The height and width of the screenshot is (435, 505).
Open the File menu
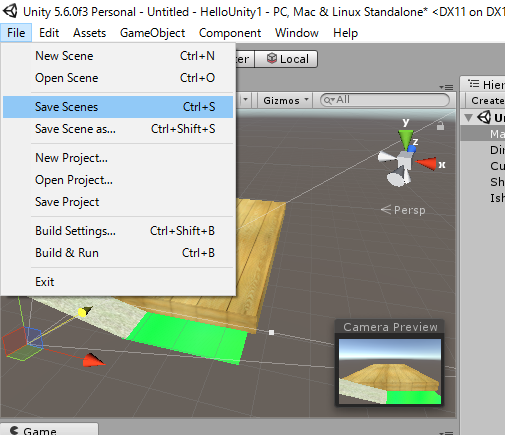pyautogui.click(x=16, y=33)
